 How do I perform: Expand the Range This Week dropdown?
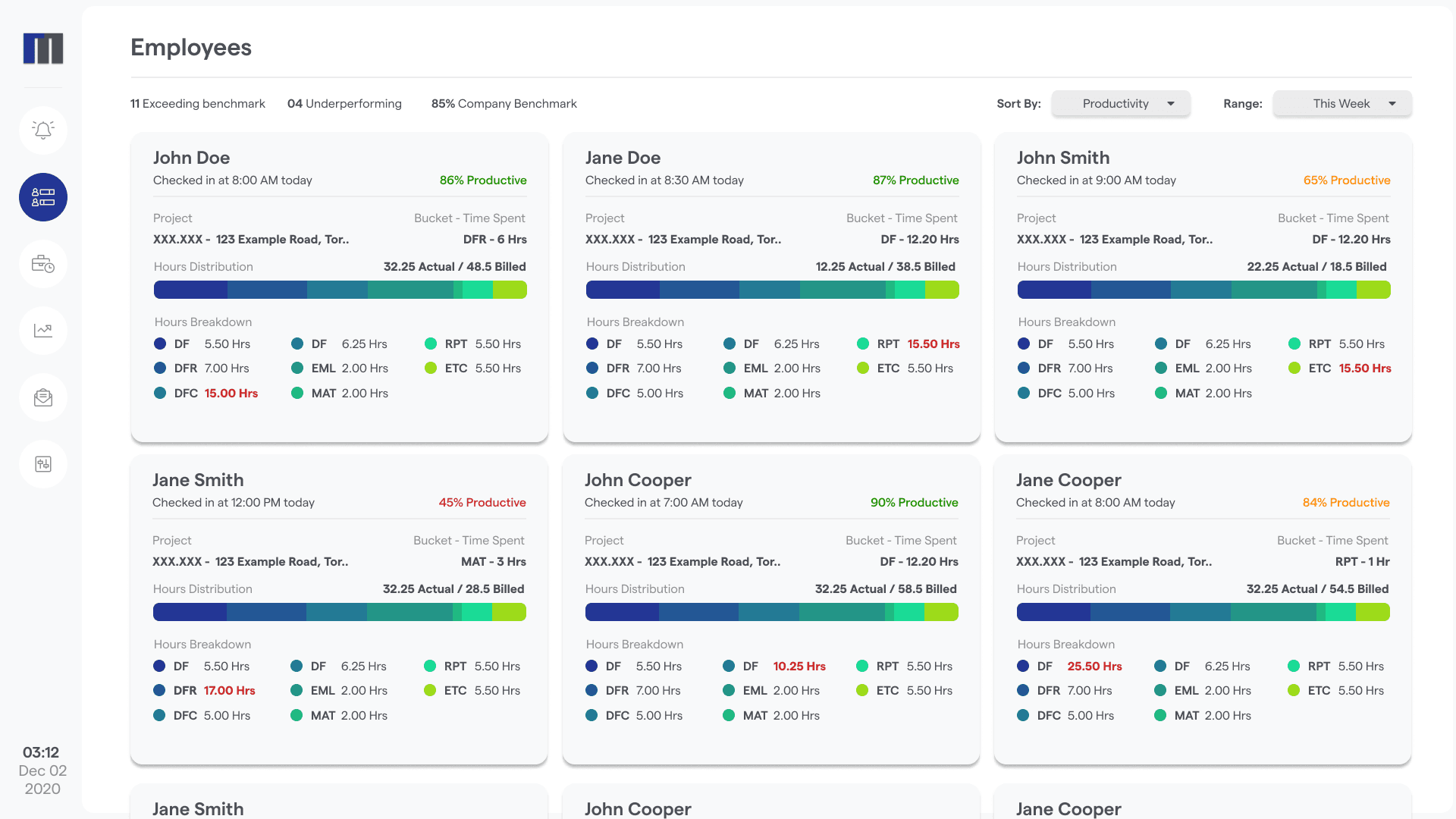tap(1341, 103)
